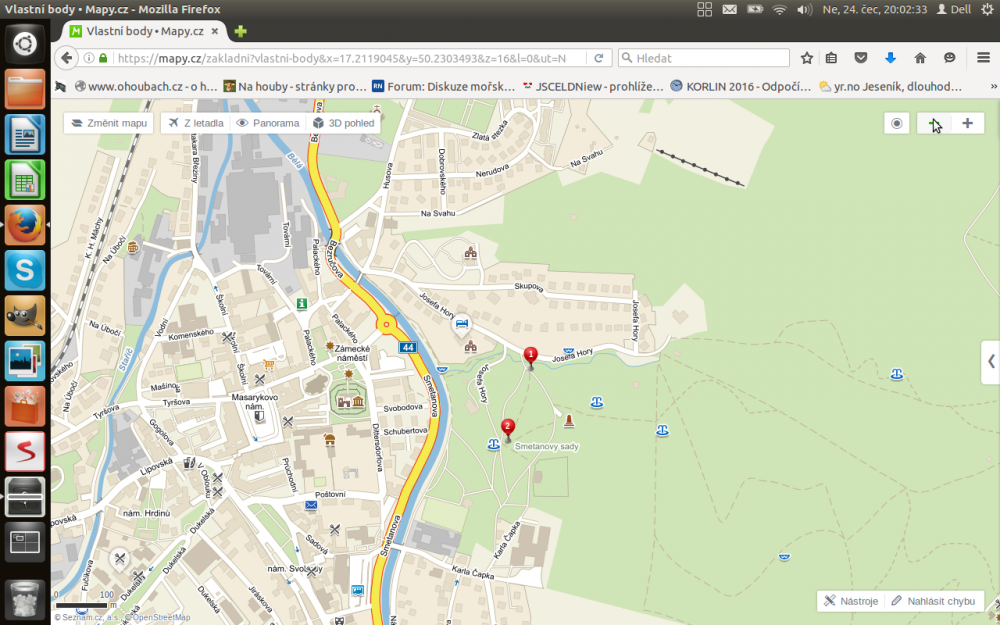Image resolution: width=1000 pixels, height=625 pixels.
Task: Open the Firefox downloads arrow icon
Action: coord(890,58)
